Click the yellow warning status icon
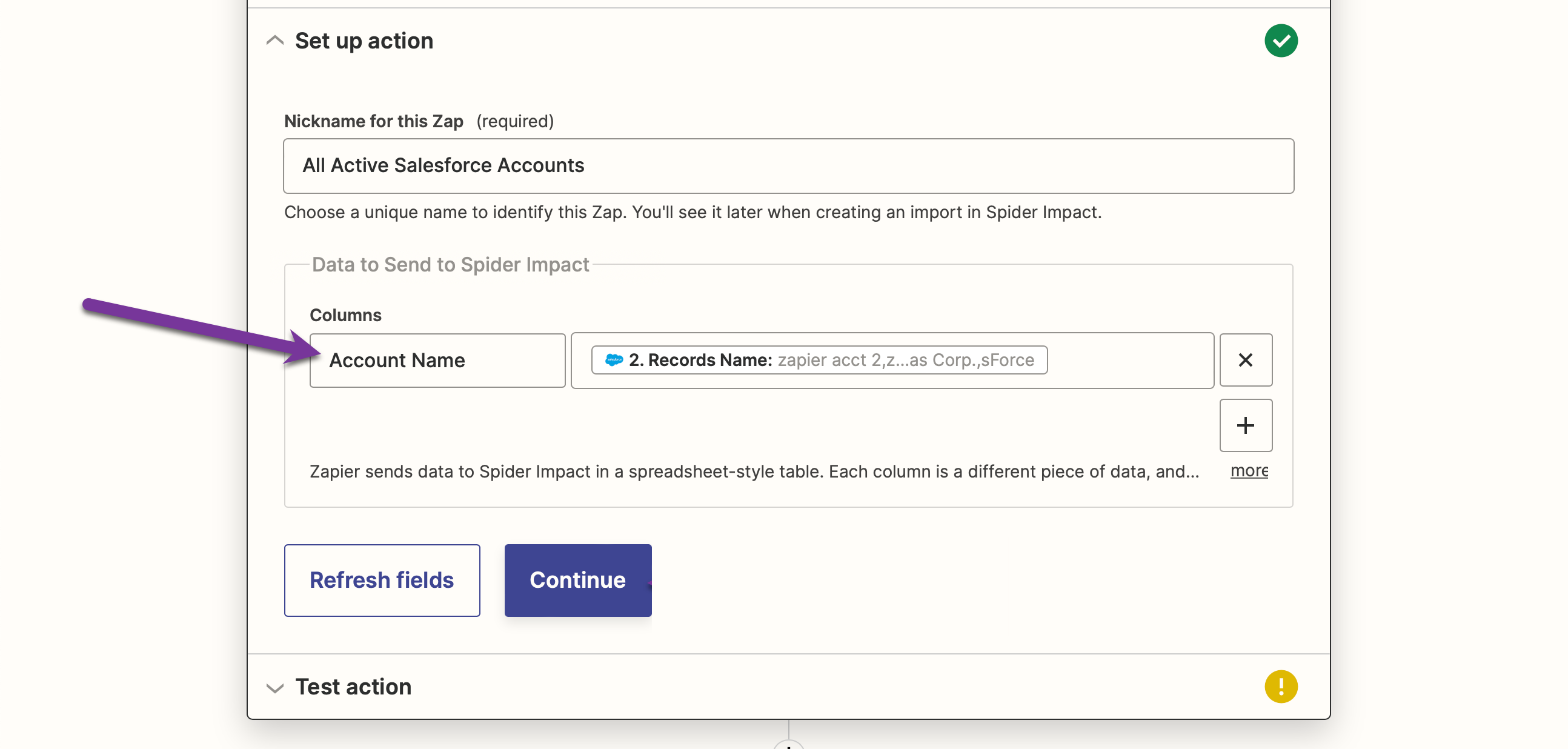Image resolution: width=1568 pixels, height=749 pixels. point(1281,686)
